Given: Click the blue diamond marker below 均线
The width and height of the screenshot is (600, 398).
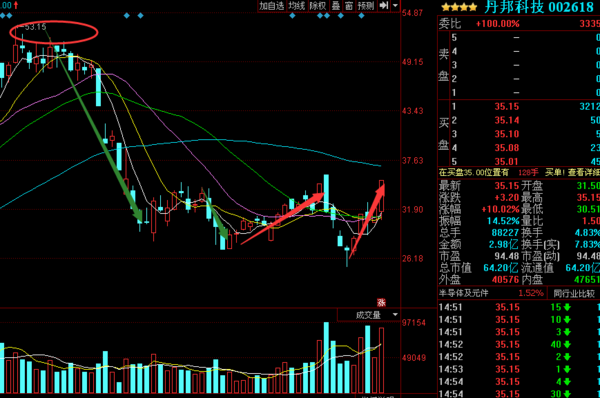Looking at the screenshot, I should 293,16.
